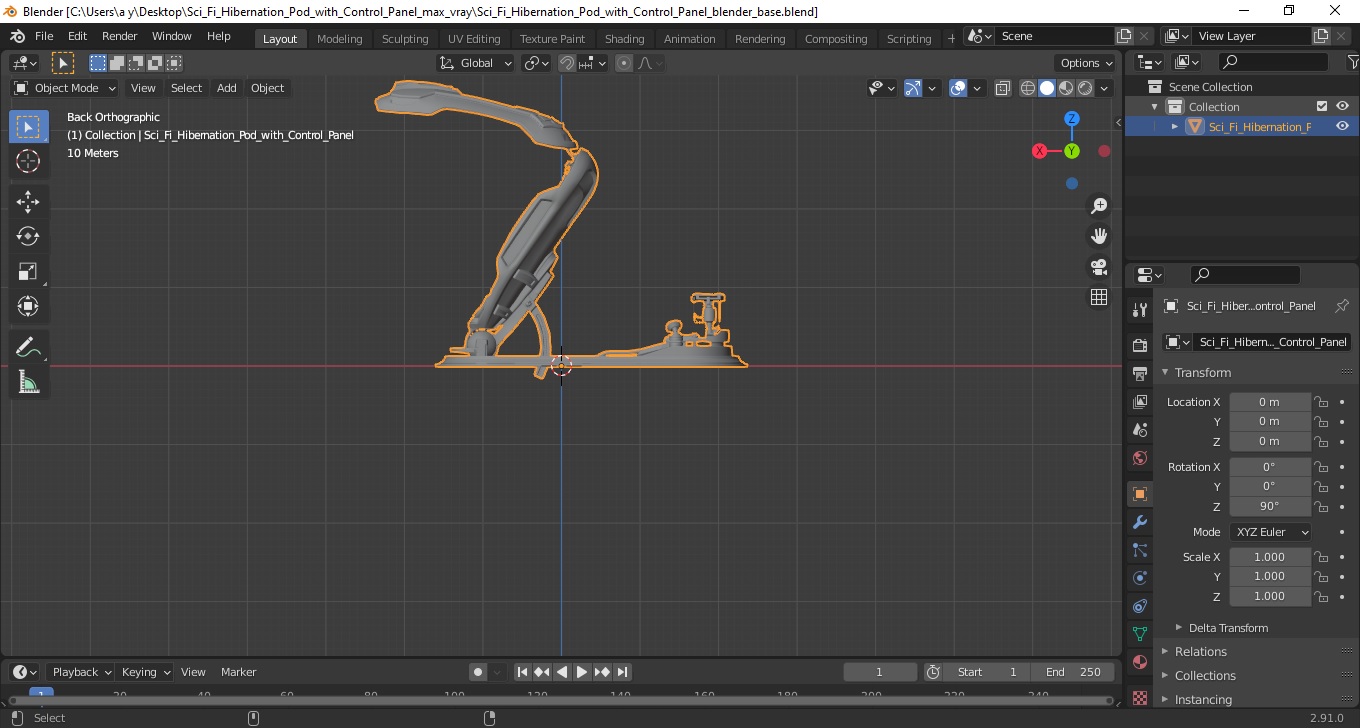Click the viewport zoom magnifier icon

point(1099,206)
